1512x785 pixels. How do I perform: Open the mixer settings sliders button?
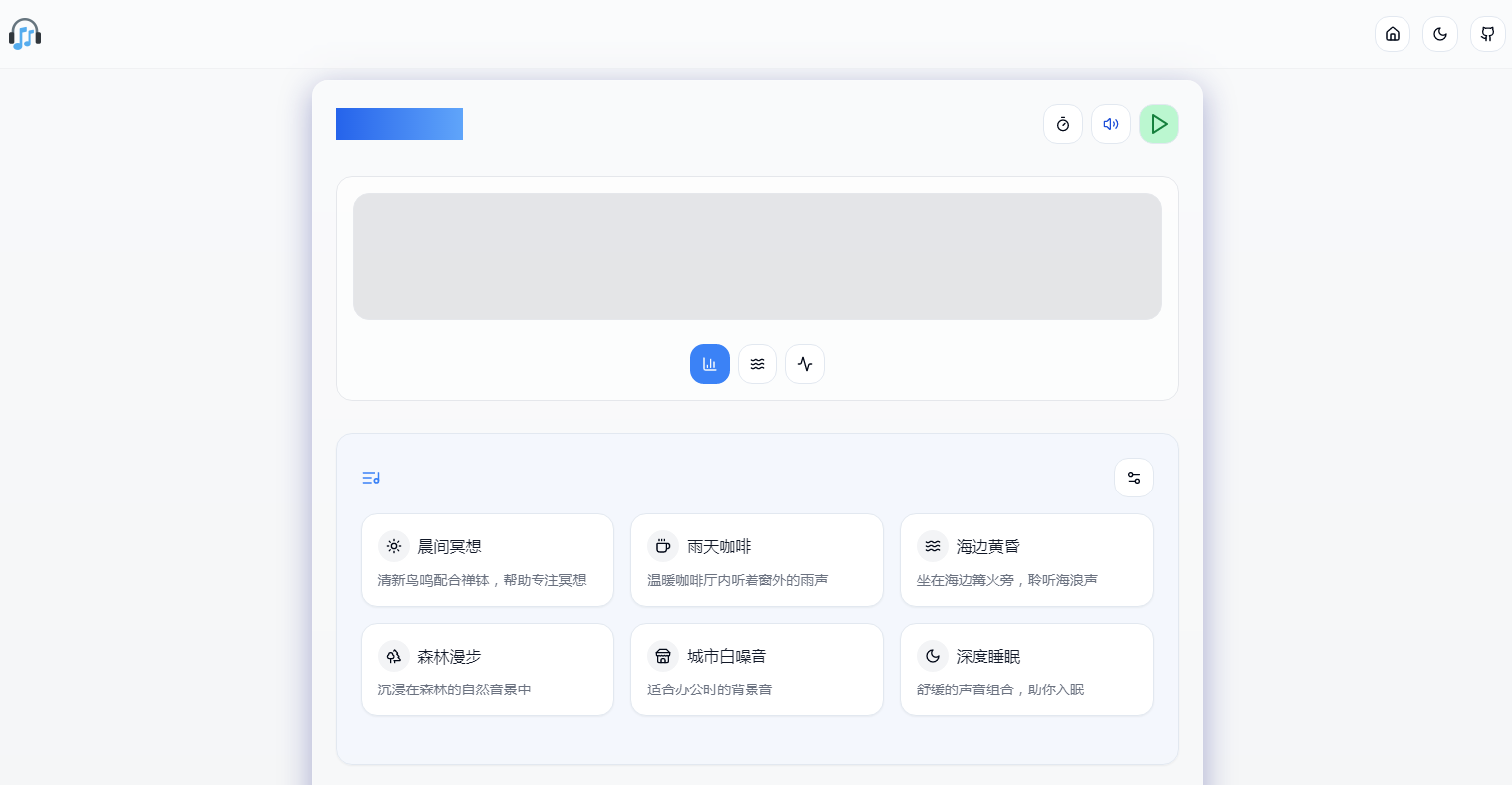pyautogui.click(x=1134, y=478)
